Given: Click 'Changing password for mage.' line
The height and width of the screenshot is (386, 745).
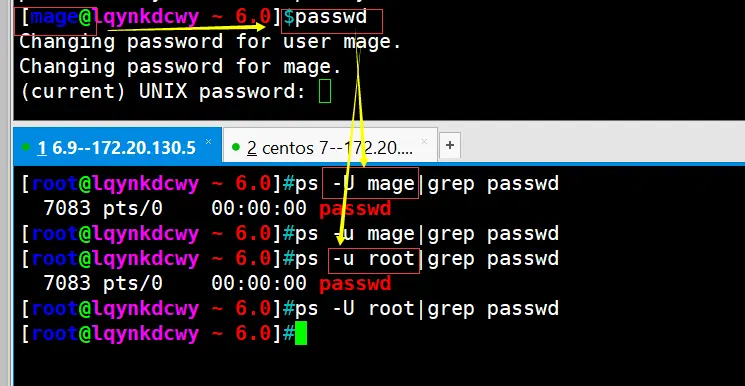Looking at the screenshot, I should point(181,66).
